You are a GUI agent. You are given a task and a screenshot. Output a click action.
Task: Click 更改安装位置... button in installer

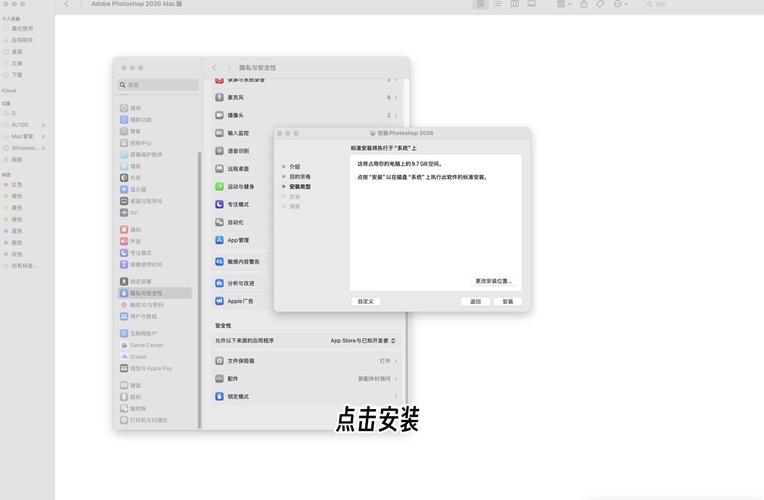(494, 281)
